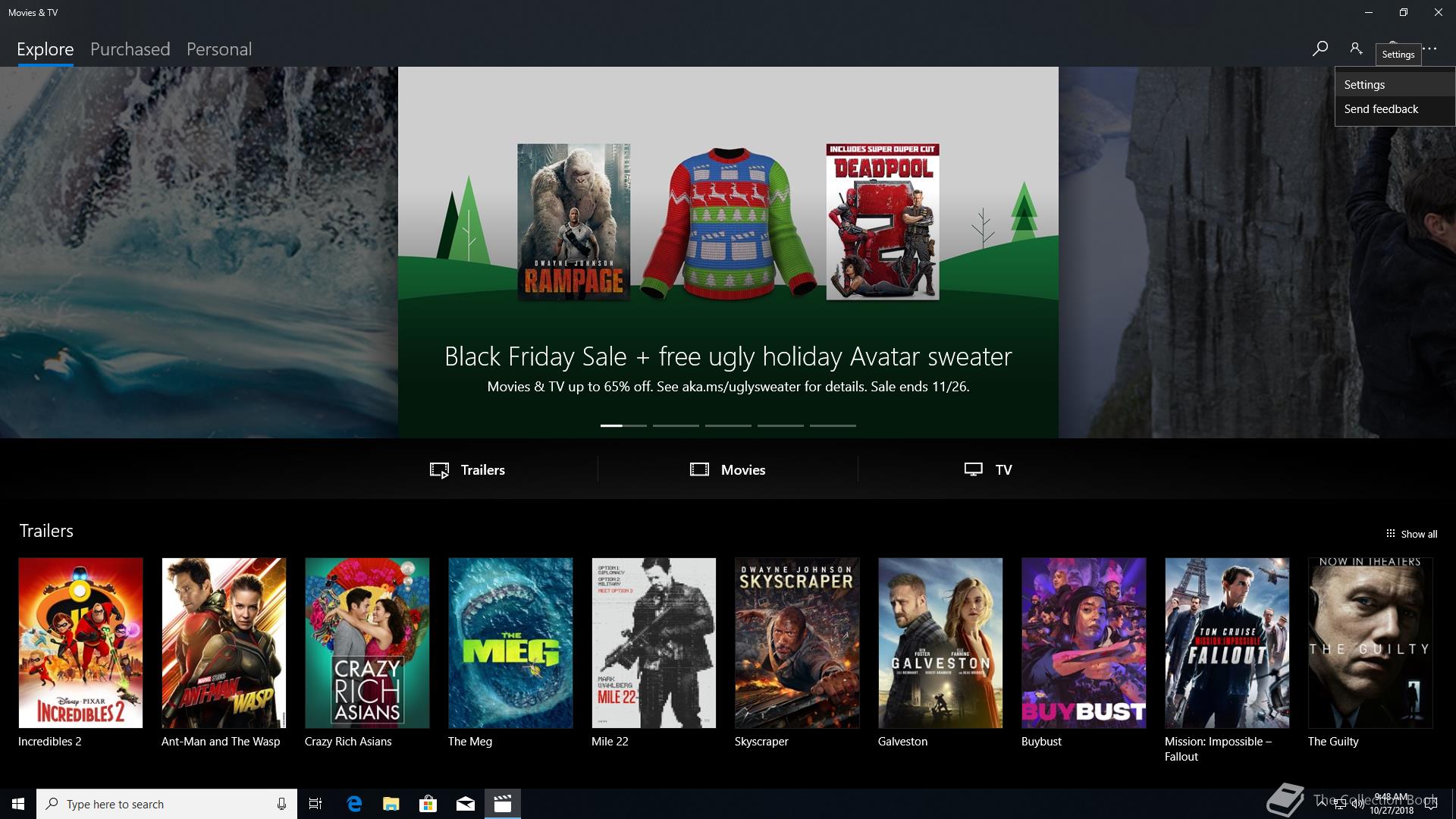Open Microsoft Store from the taskbar

point(428,804)
